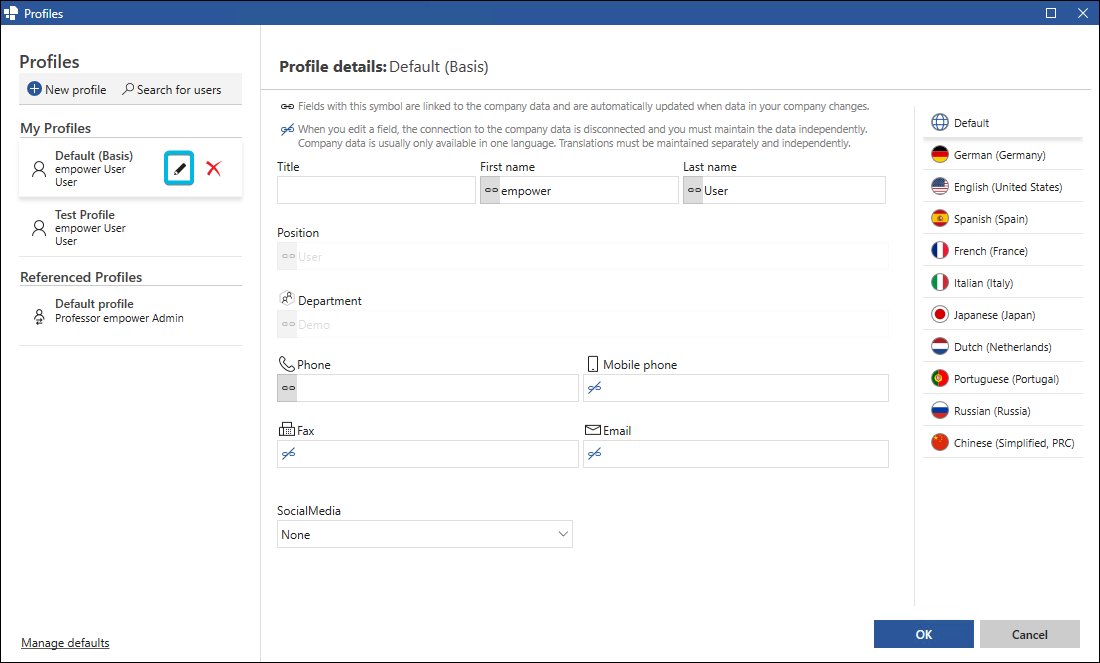1100x663 pixels.
Task: Click into the Fax input field
Action: (x=428, y=454)
